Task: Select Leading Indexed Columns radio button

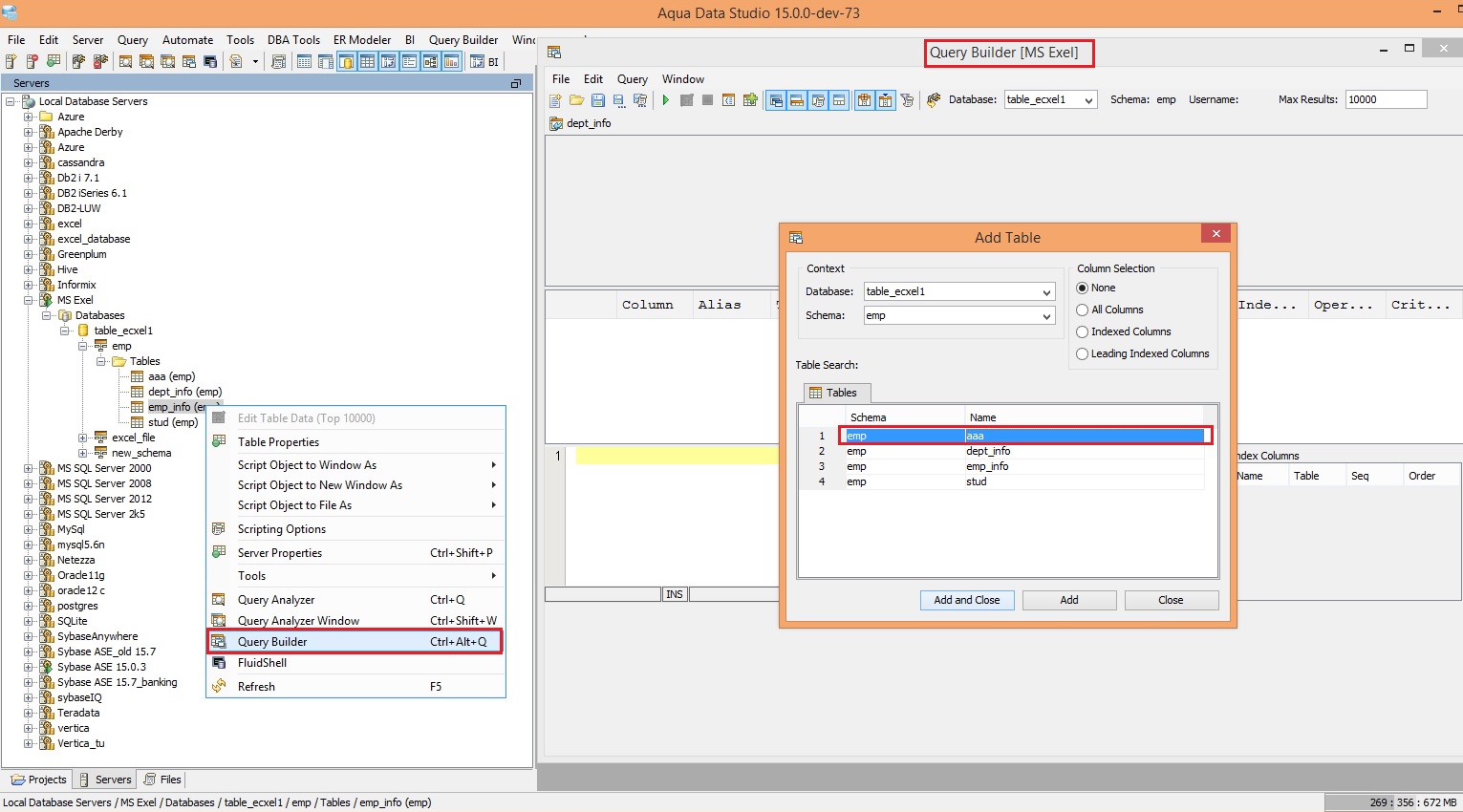Action: (1083, 353)
